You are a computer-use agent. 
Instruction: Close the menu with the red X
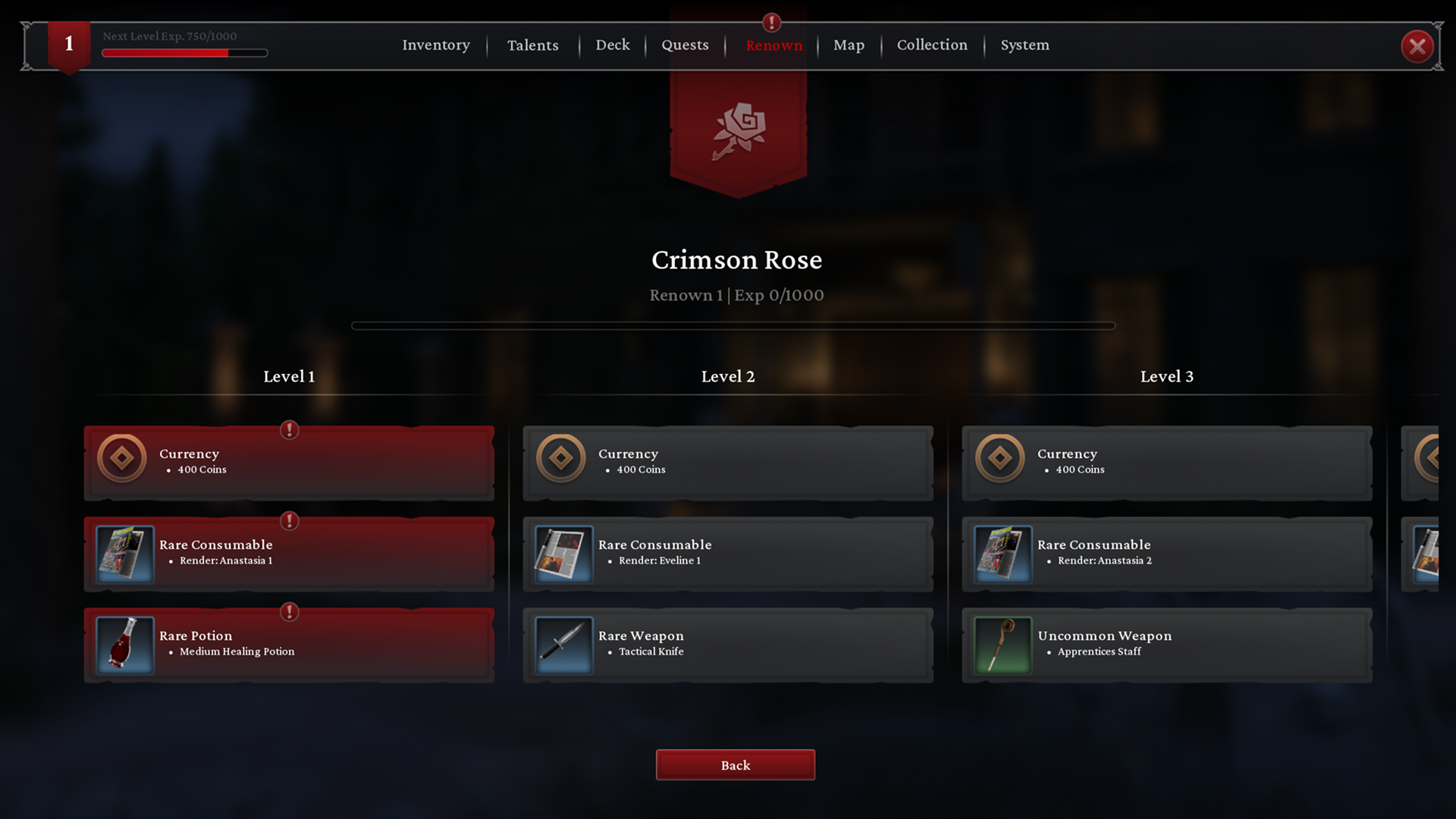[x=1417, y=46]
